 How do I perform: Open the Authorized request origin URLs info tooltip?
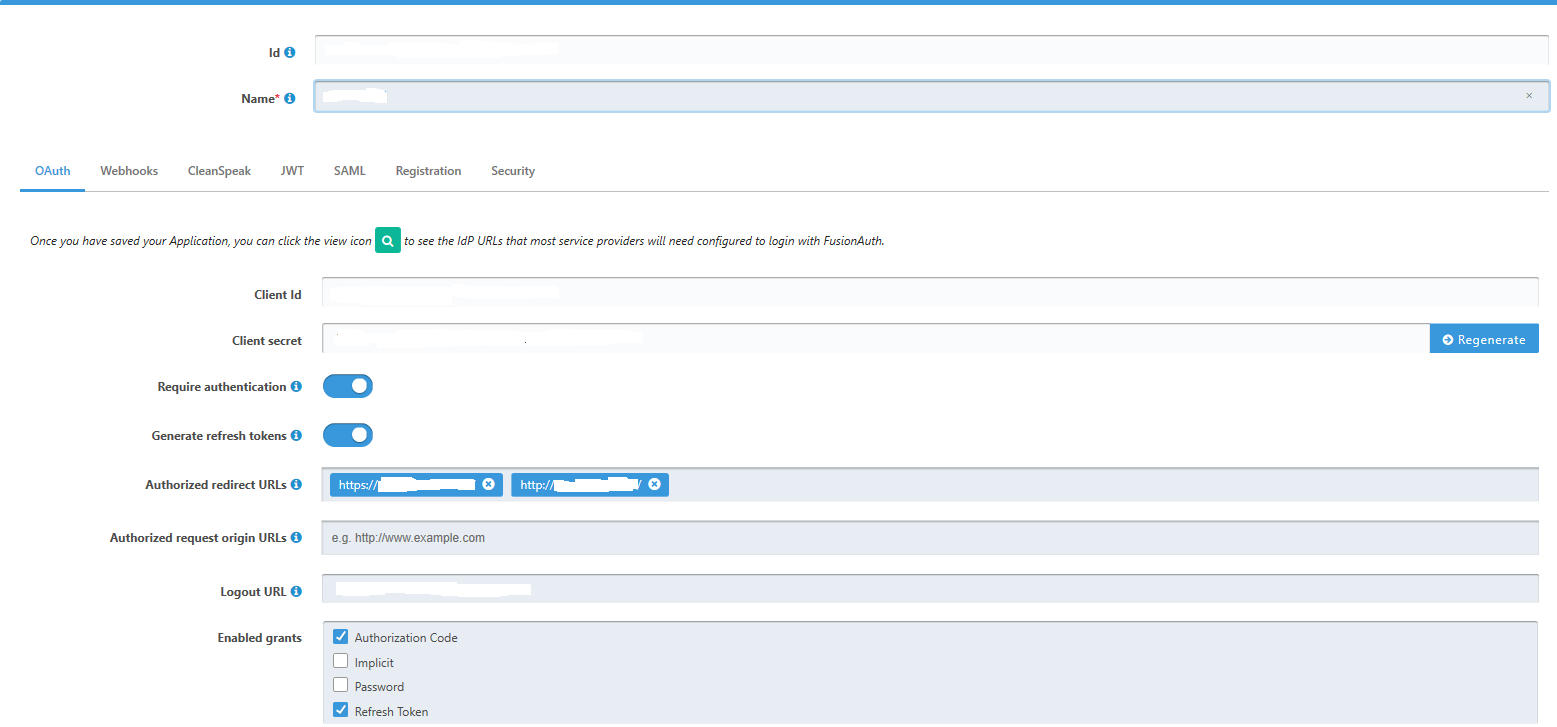(x=297, y=537)
